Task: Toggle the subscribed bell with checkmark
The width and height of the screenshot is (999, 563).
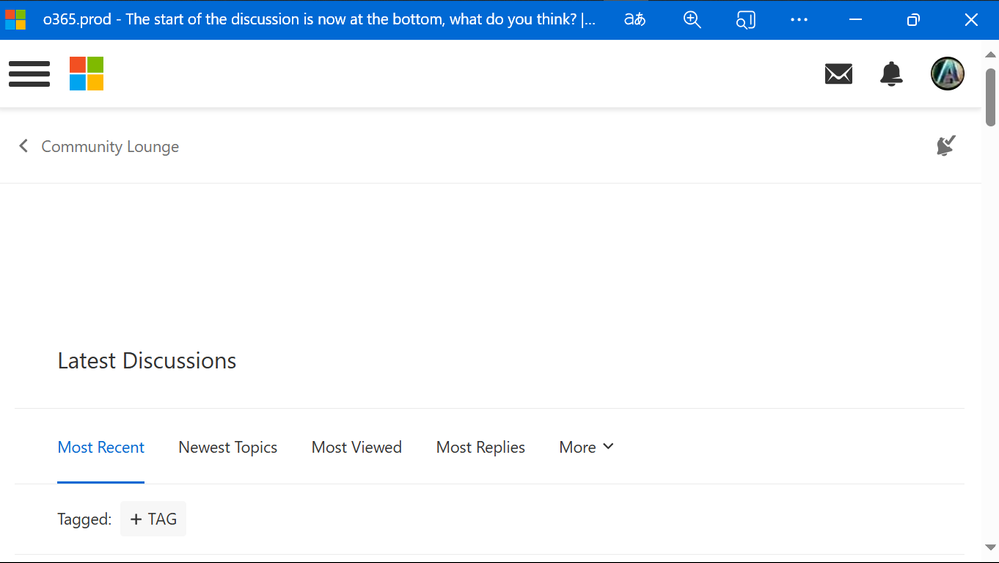Action: (945, 146)
